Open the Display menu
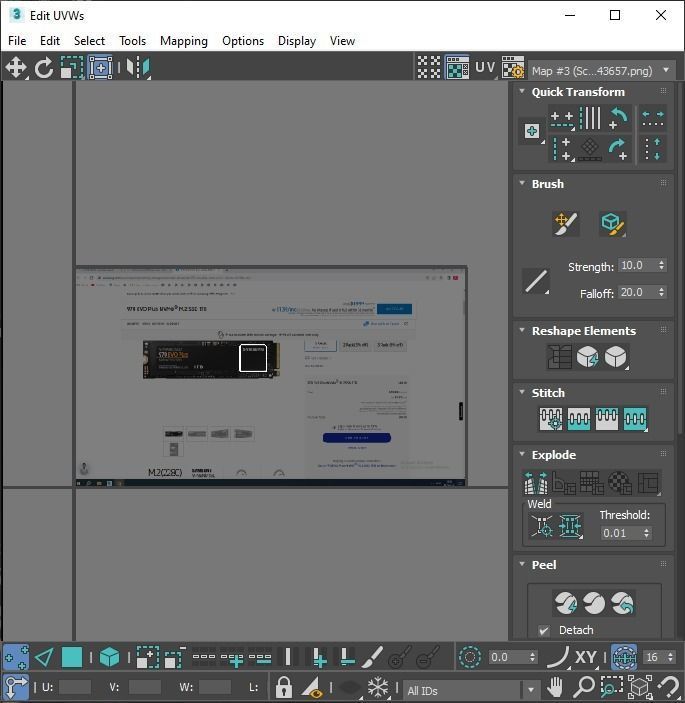Screen dimensions: 685x703 pos(297,41)
